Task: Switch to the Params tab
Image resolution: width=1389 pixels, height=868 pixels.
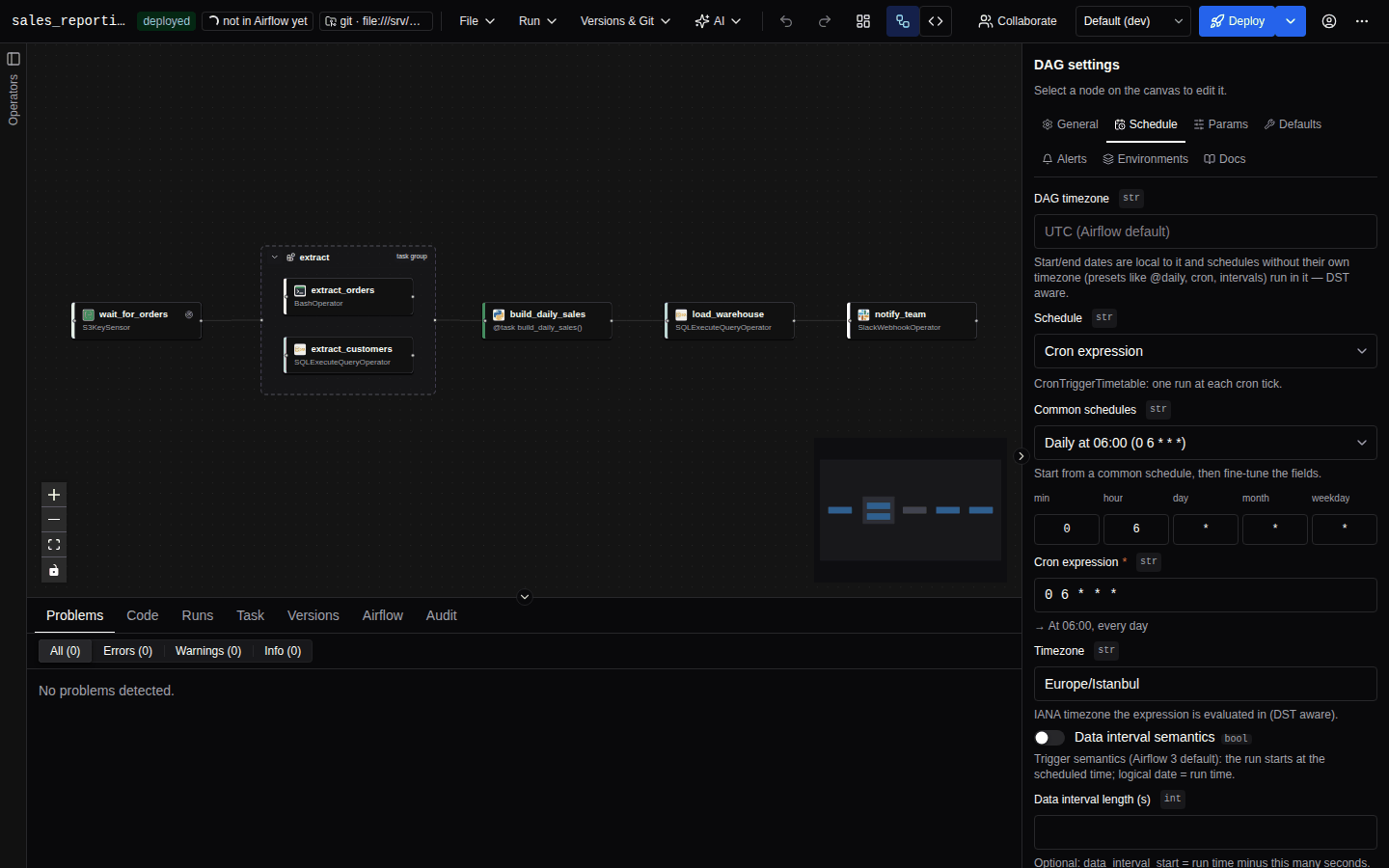Action: pyautogui.click(x=1220, y=124)
